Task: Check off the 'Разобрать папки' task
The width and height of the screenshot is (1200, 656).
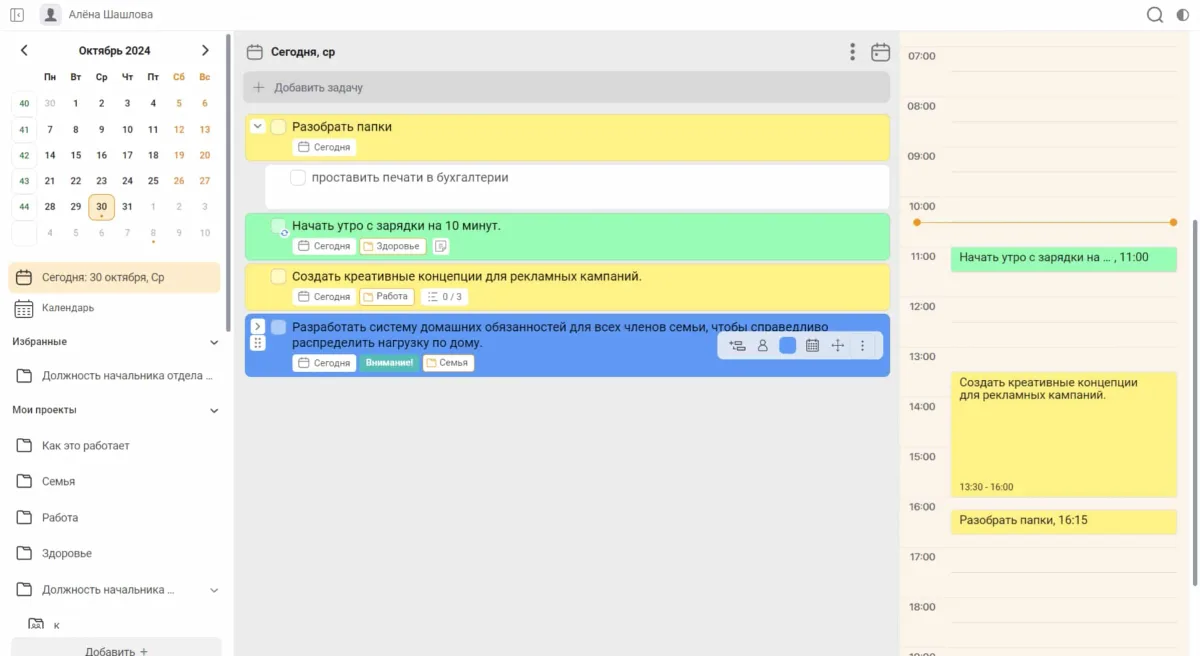Action: click(279, 127)
